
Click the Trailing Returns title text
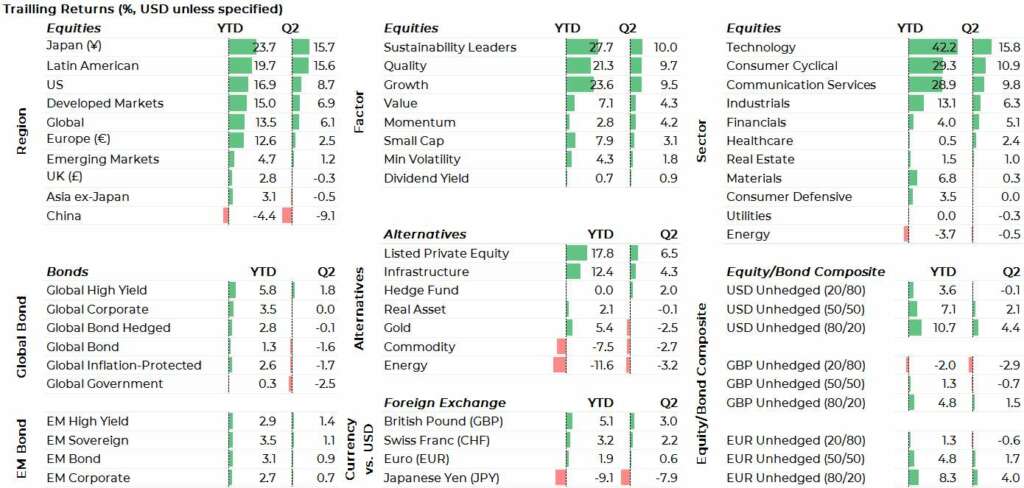(142, 8)
